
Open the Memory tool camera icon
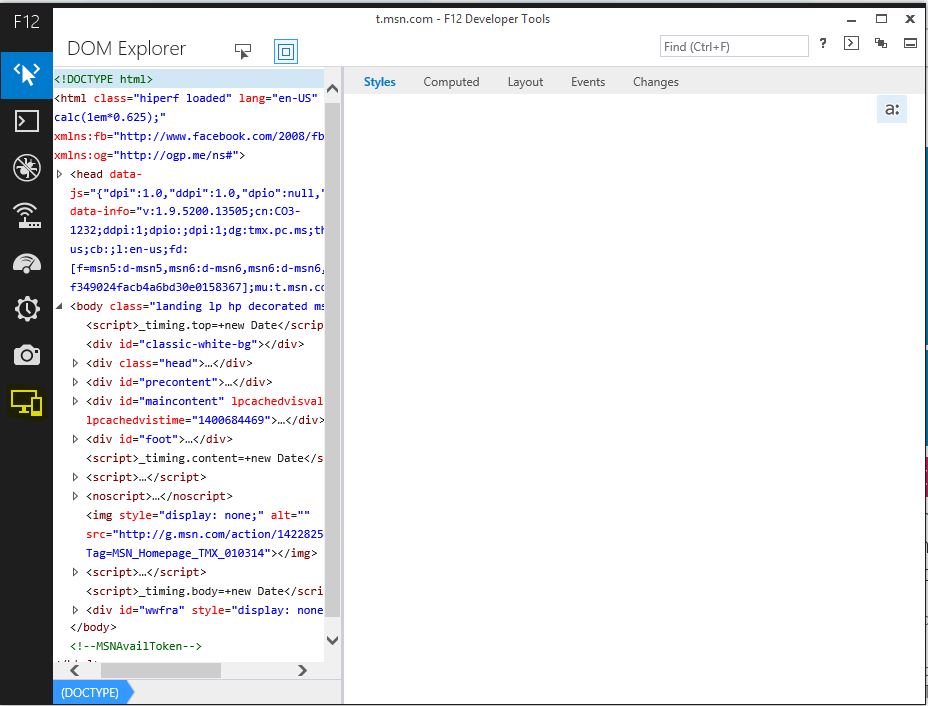tap(26, 355)
